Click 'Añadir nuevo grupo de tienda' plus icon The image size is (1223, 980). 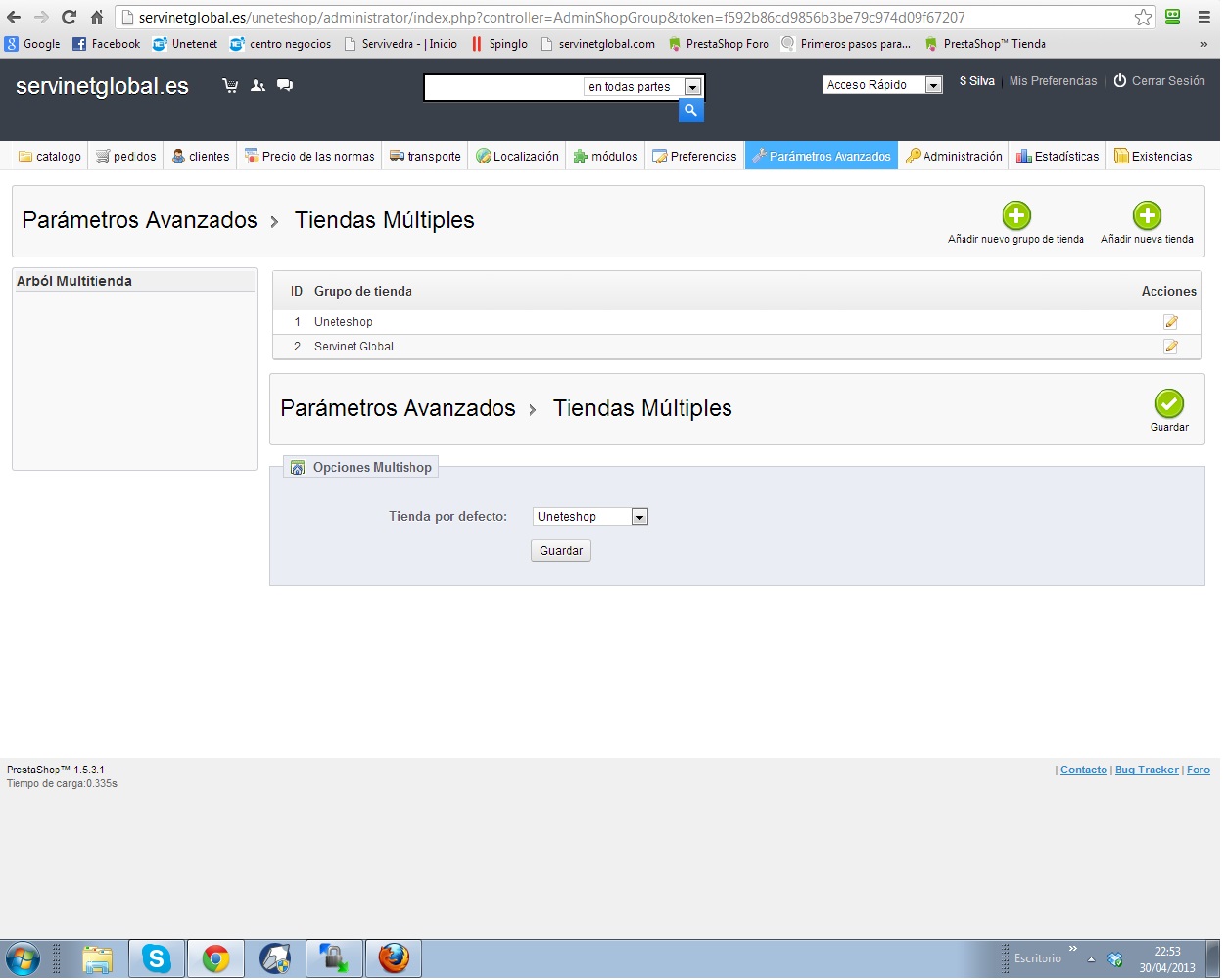[1016, 215]
